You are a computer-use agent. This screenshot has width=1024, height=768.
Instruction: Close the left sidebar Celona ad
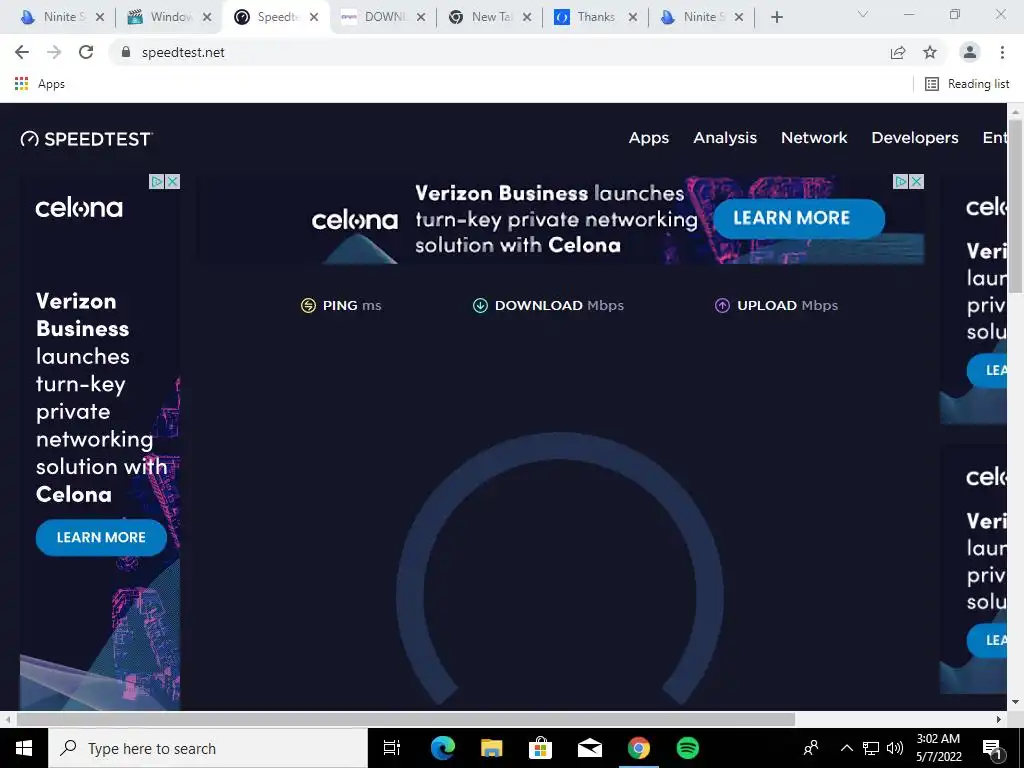click(172, 182)
